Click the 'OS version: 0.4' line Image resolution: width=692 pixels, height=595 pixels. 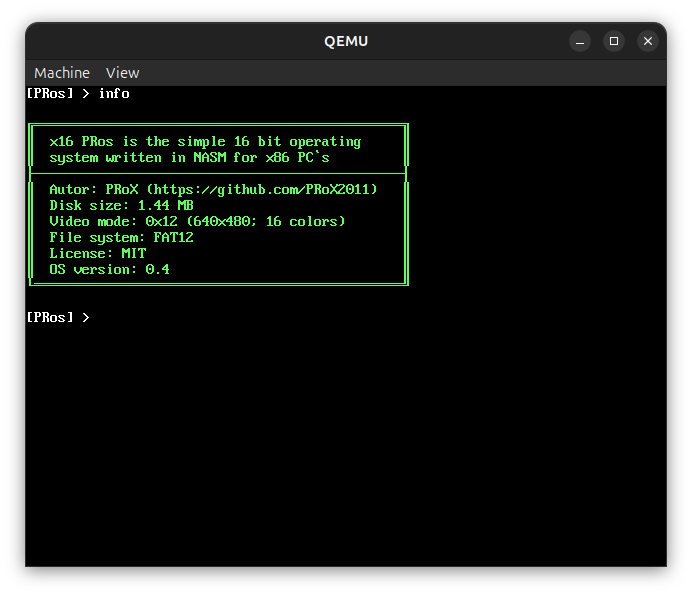click(109, 269)
